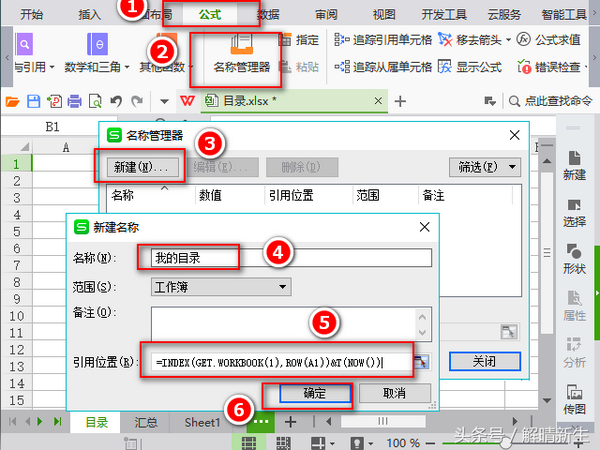600x450 pixels.
Task: Click the 名称 input field
Action: click(290, 258)
